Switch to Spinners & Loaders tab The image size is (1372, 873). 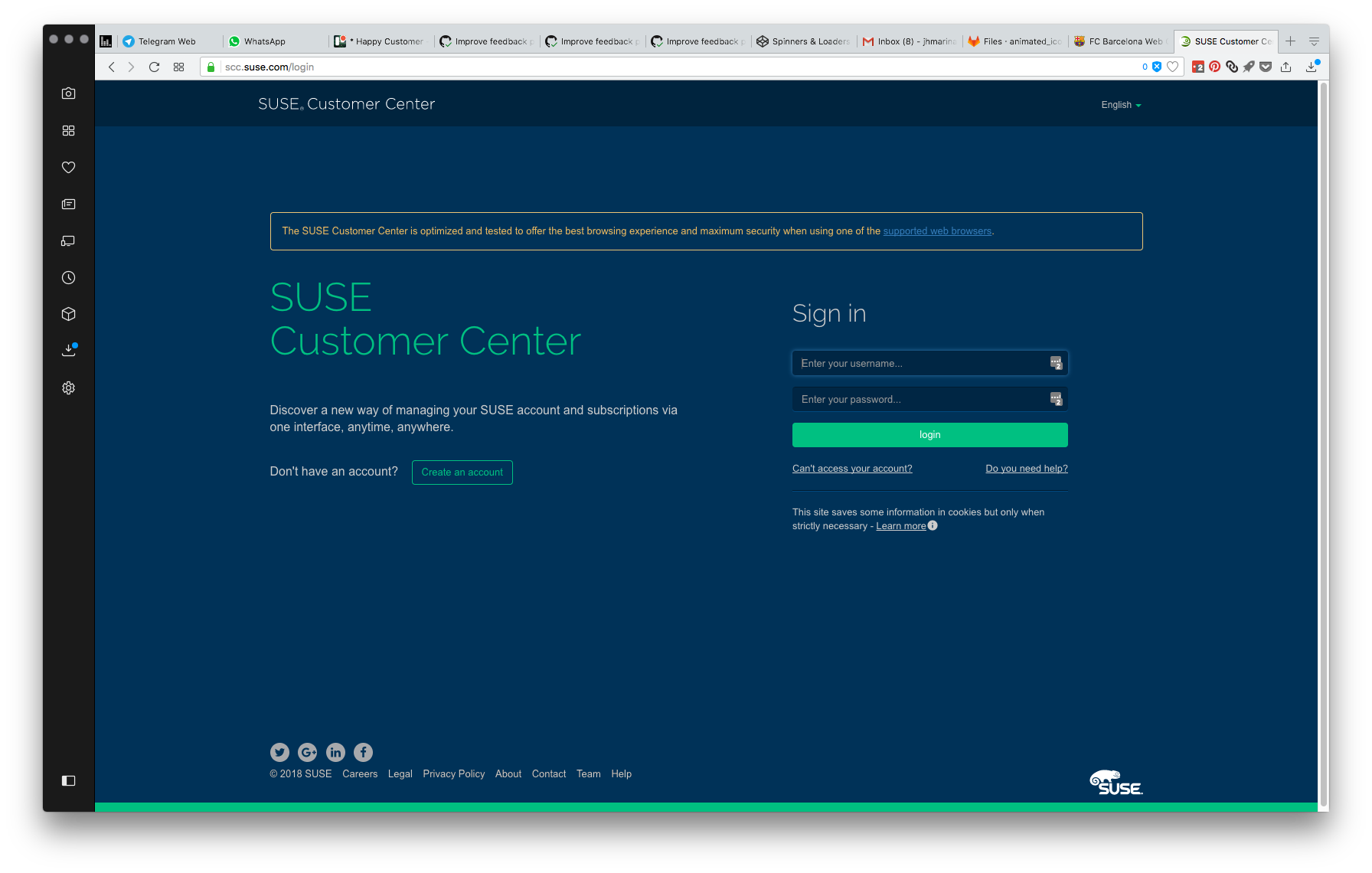click(x=803, y=41)
